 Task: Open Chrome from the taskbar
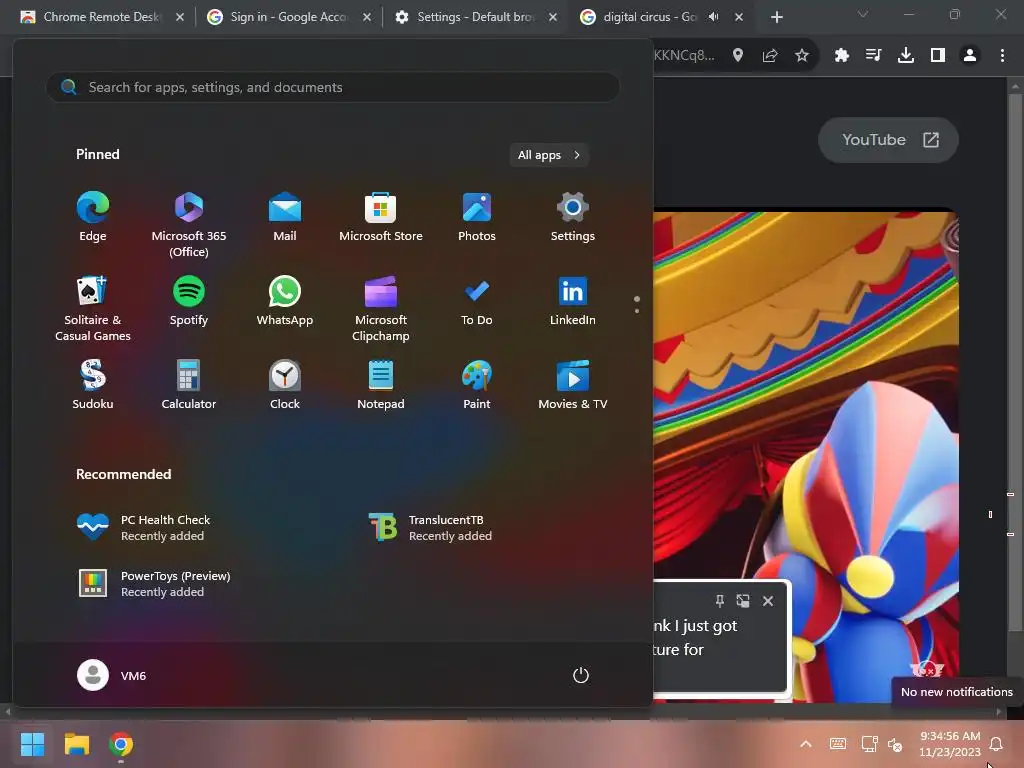(121, 744)
